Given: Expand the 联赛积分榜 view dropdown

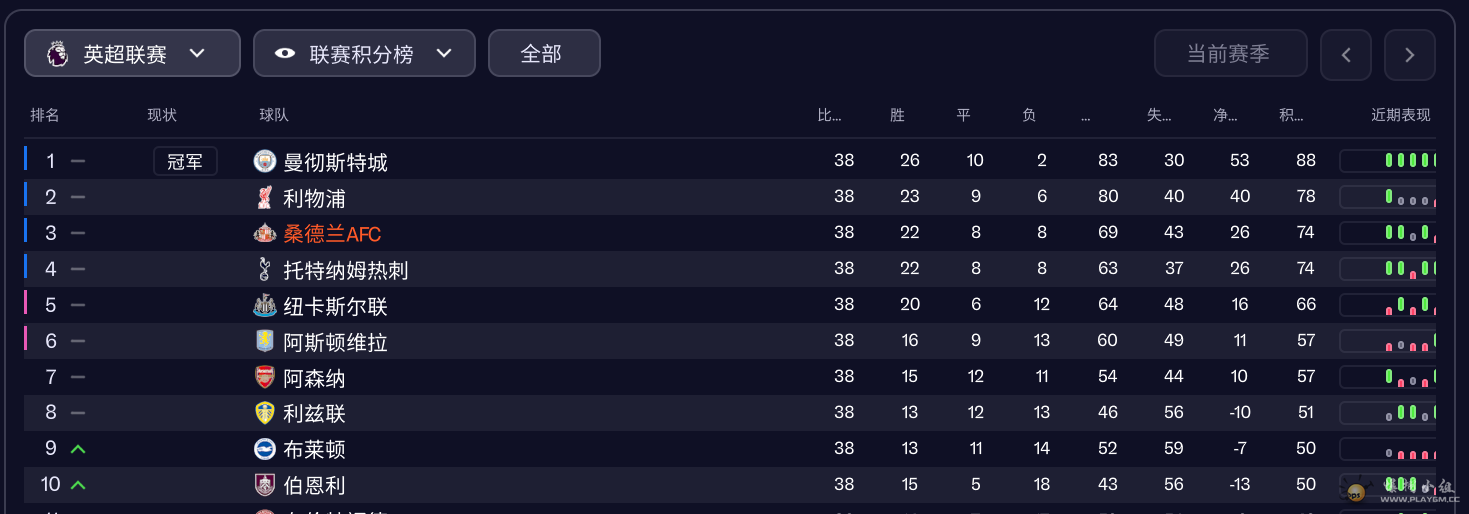Looking at the screenshot, I should (364, 54).
